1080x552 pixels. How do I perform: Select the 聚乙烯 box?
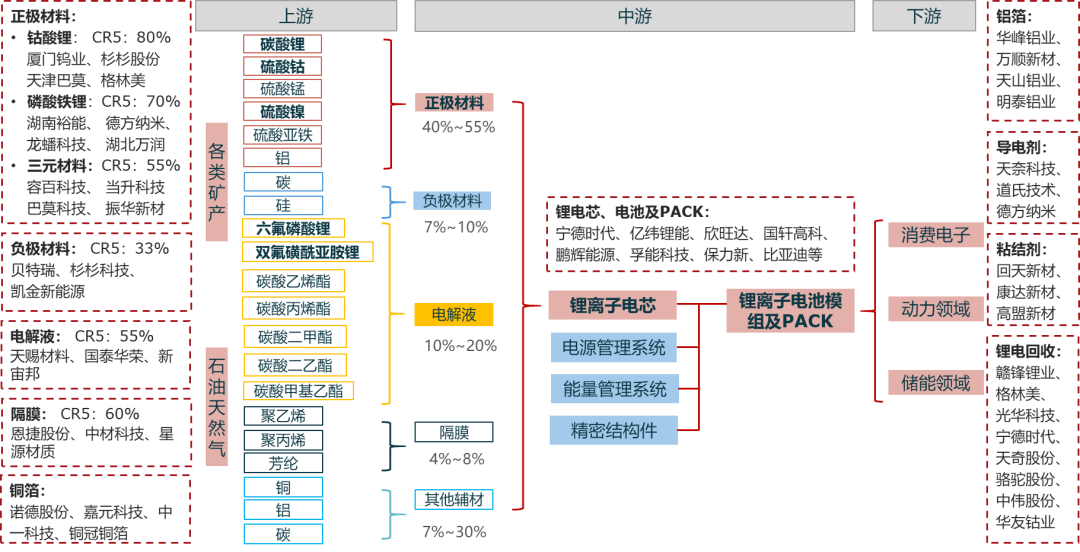point(282,416)
